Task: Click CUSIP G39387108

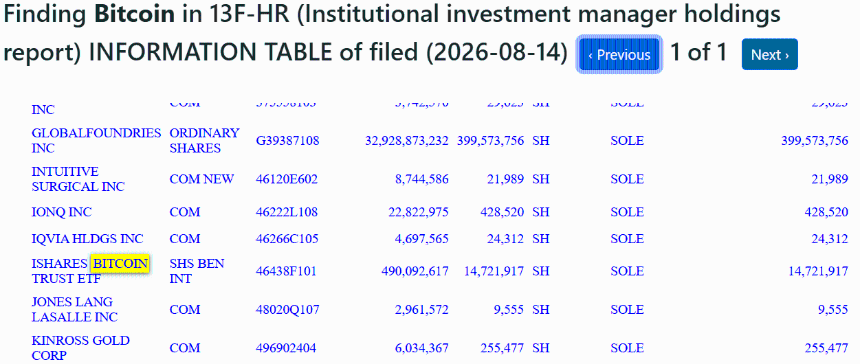Action: pos(287,141)
